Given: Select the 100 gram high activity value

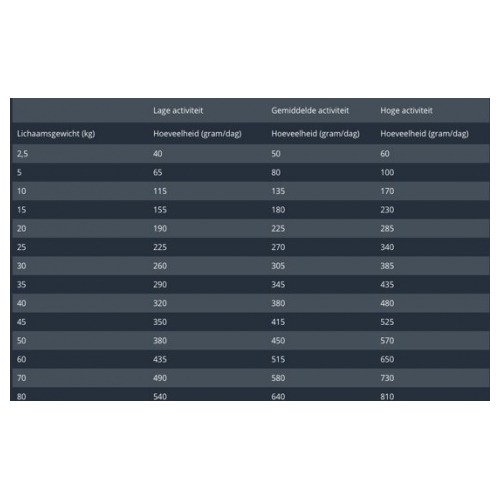Looking at the screenshot, I should click(x=387, y=172).
